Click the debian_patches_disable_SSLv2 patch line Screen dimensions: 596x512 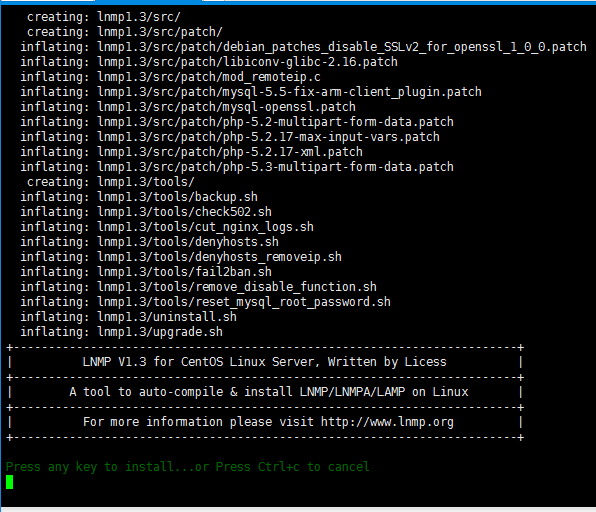303,47
